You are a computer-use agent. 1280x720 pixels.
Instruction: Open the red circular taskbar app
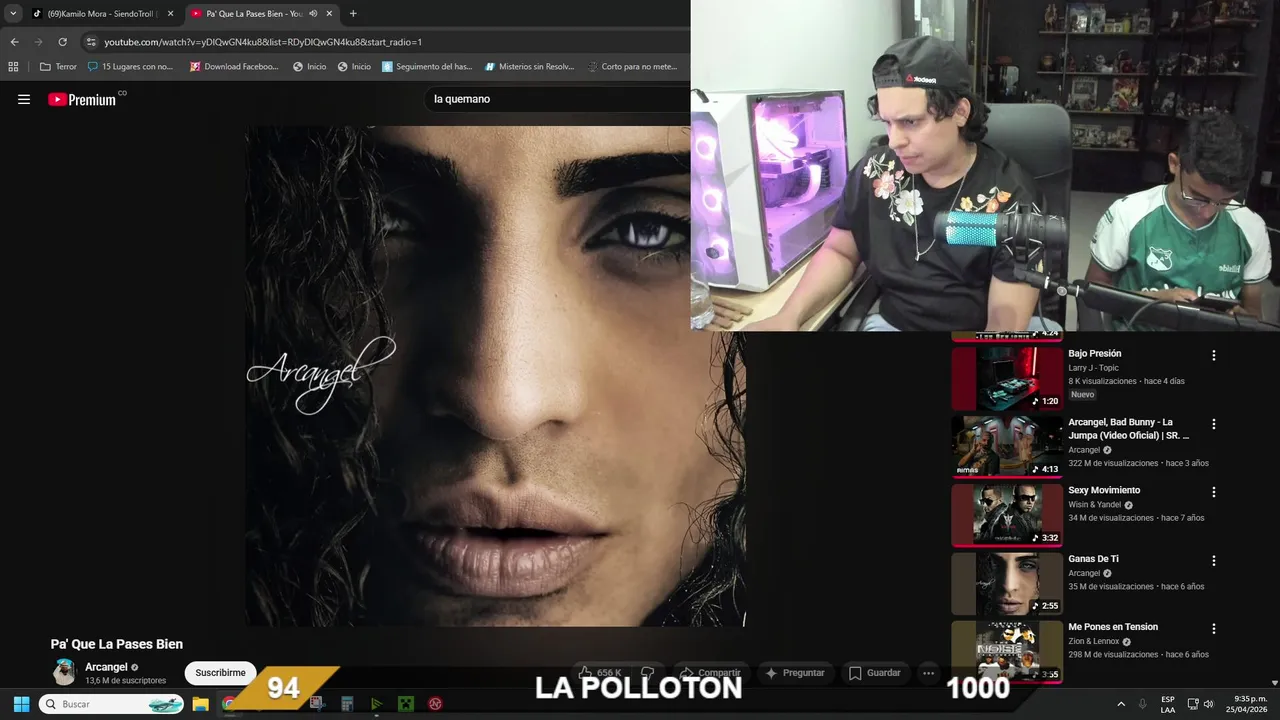pyautogui.click(x=435, y=704)
